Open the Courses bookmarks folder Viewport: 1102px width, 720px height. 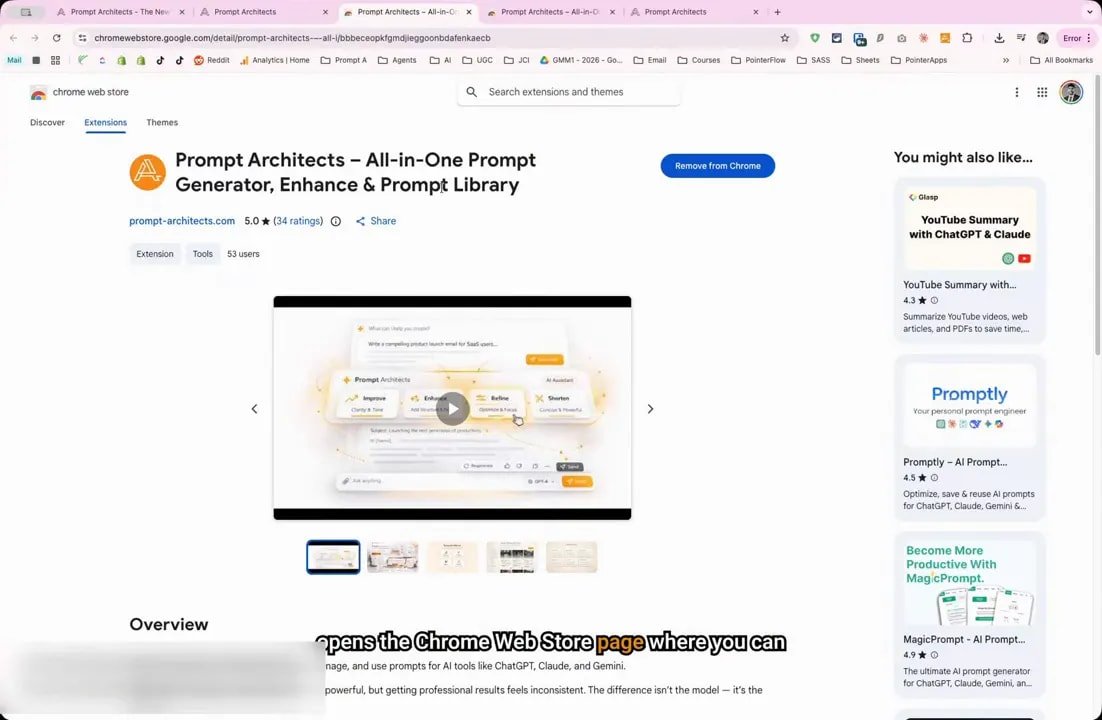699,60
